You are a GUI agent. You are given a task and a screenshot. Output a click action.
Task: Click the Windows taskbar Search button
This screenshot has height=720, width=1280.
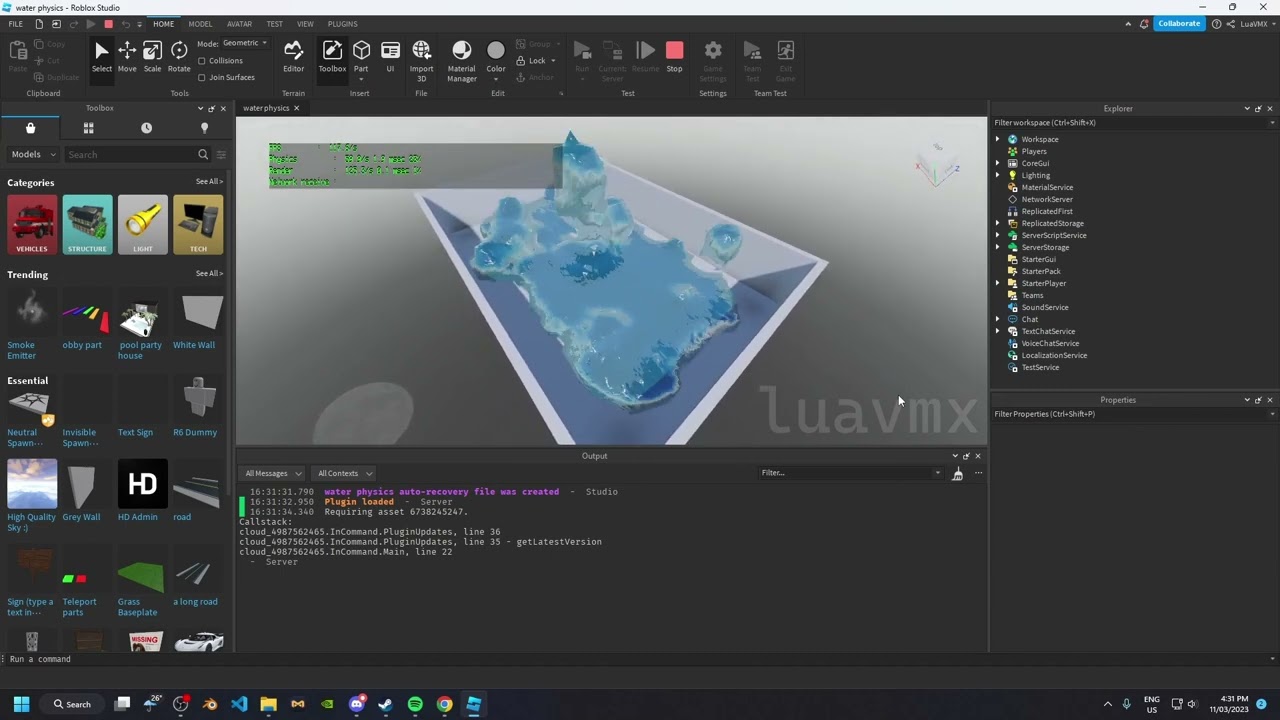(73, 704)
